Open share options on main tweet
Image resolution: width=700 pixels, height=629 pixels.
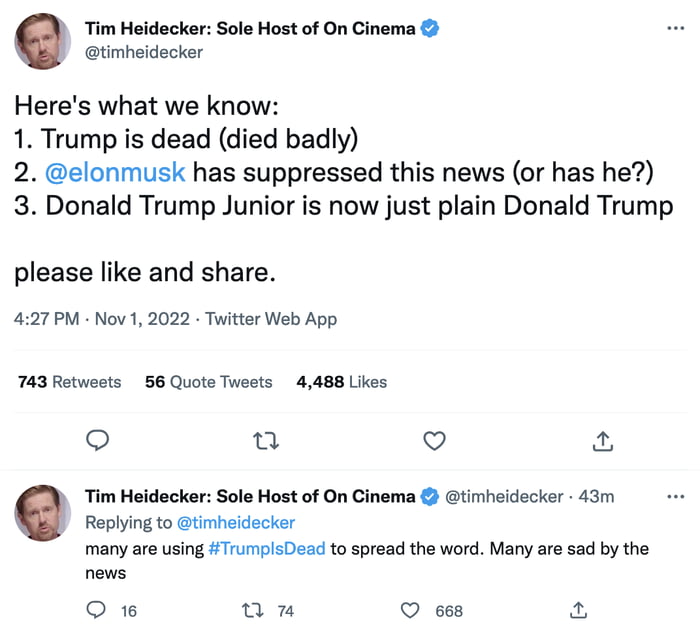click(x=603, y=441)
